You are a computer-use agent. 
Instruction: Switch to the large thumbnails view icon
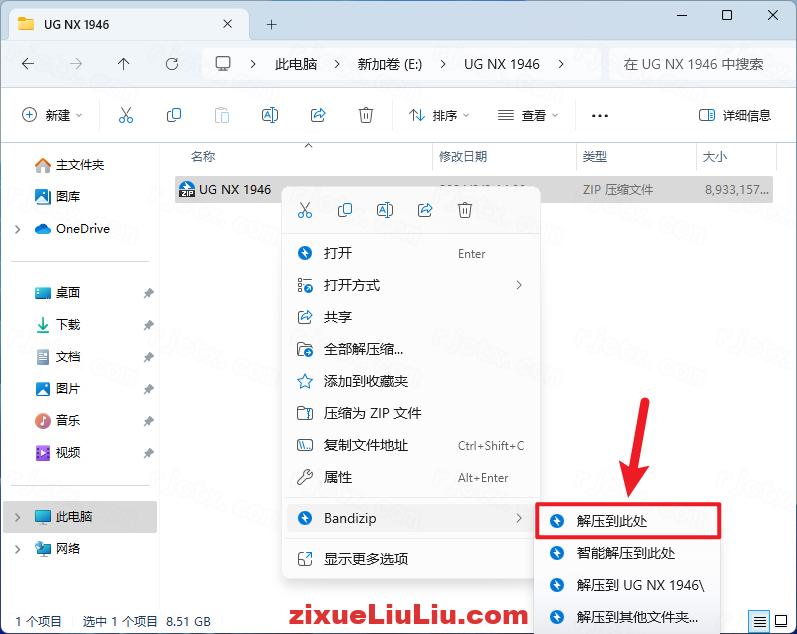pyautogui.click(x=781, y=621)
